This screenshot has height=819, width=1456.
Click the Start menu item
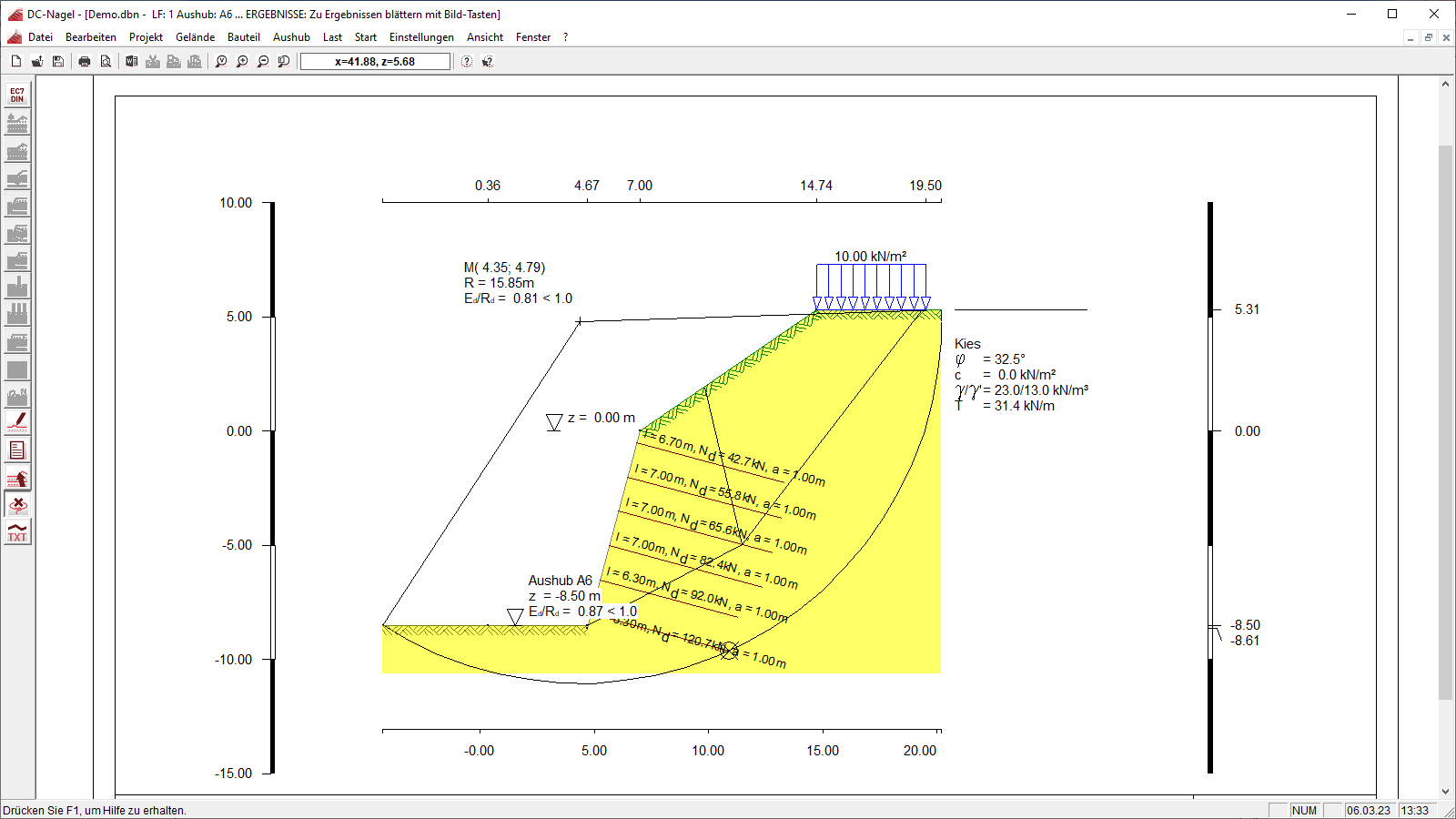pos(365,37)
